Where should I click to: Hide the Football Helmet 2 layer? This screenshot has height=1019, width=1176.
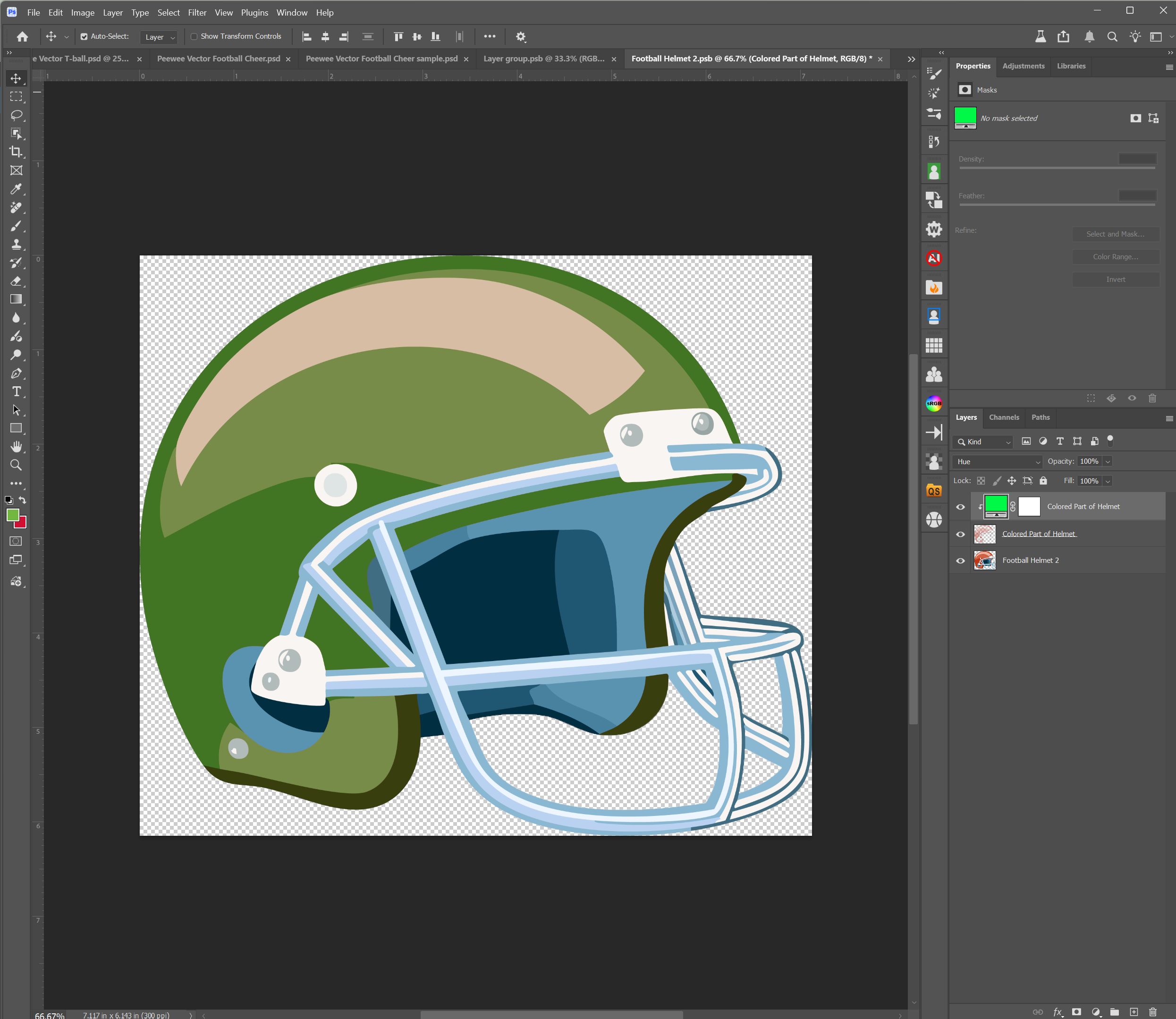point(961,560)
